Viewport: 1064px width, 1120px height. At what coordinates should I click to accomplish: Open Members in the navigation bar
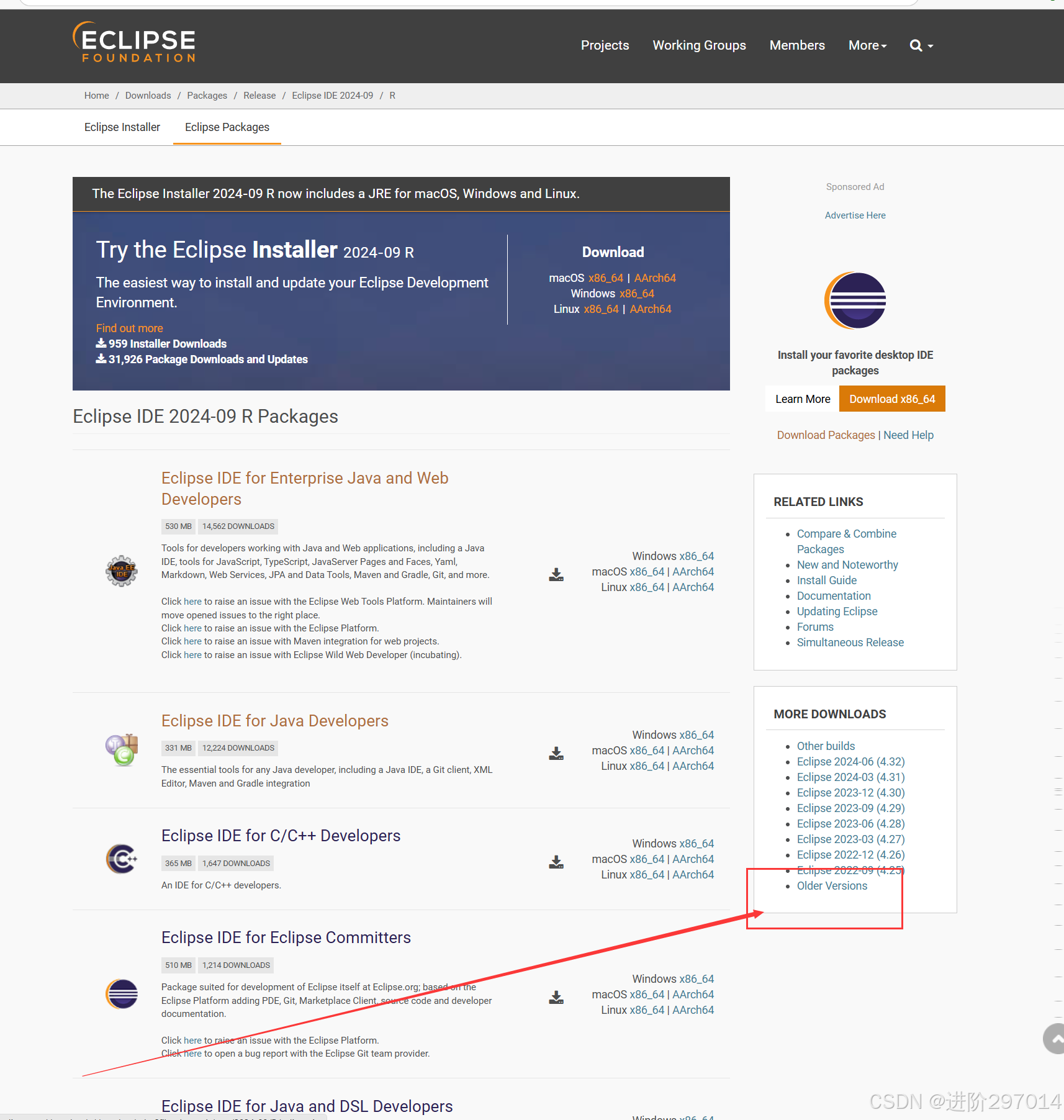click(x=797, y=45)
